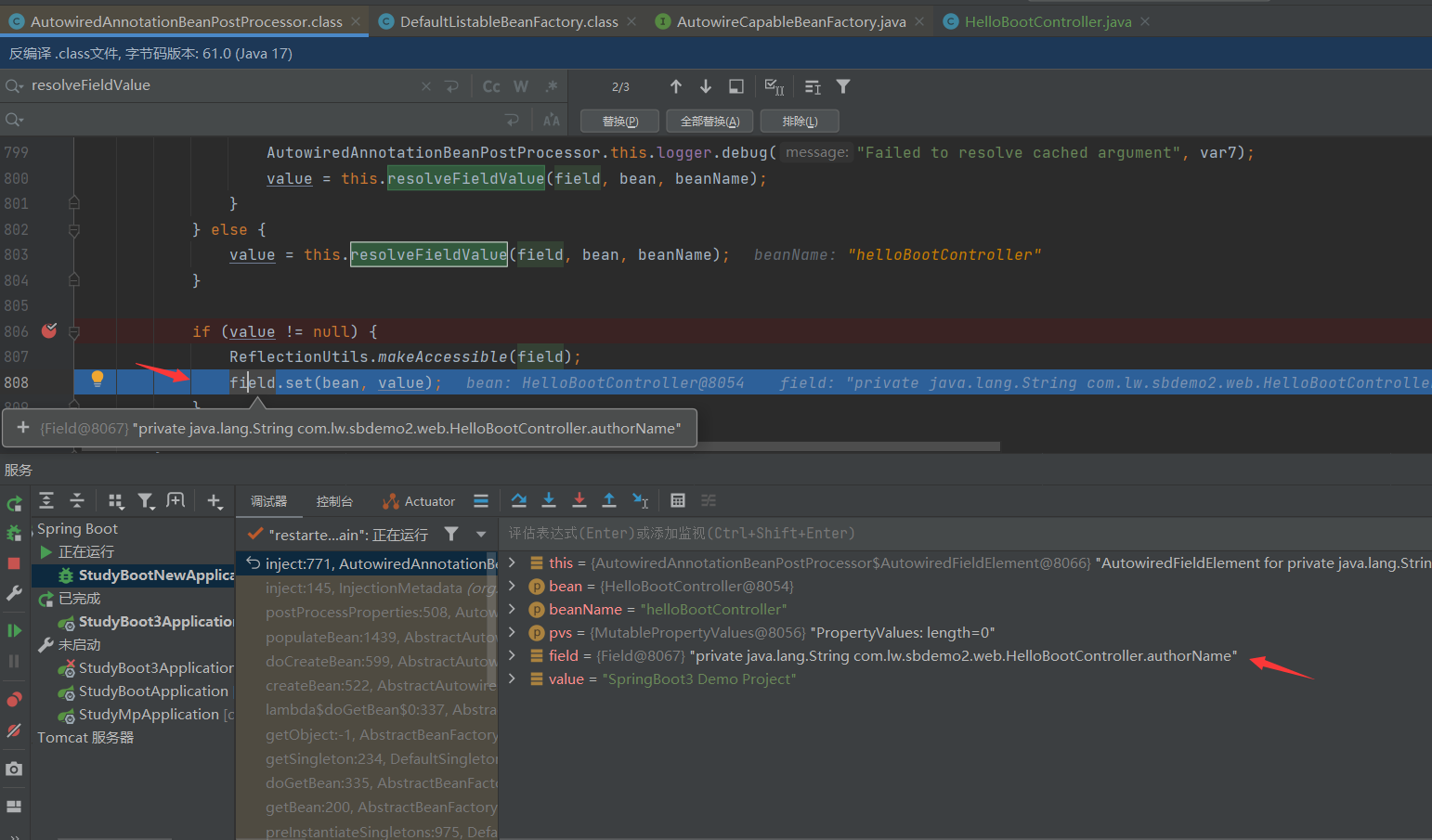Click Run to Cursor icon
Screen dimensions: 1432x840
click(641, 500)
